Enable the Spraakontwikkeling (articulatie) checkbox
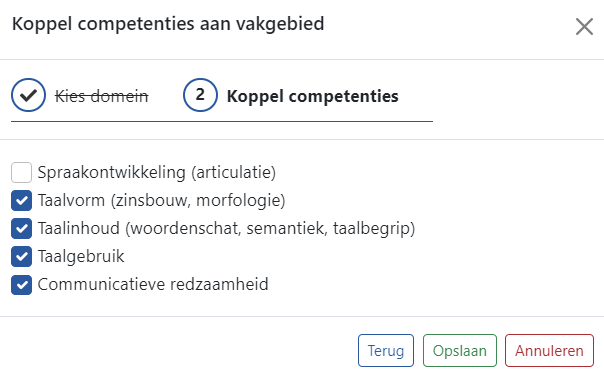The image size is (604, 376). point(22,172)
